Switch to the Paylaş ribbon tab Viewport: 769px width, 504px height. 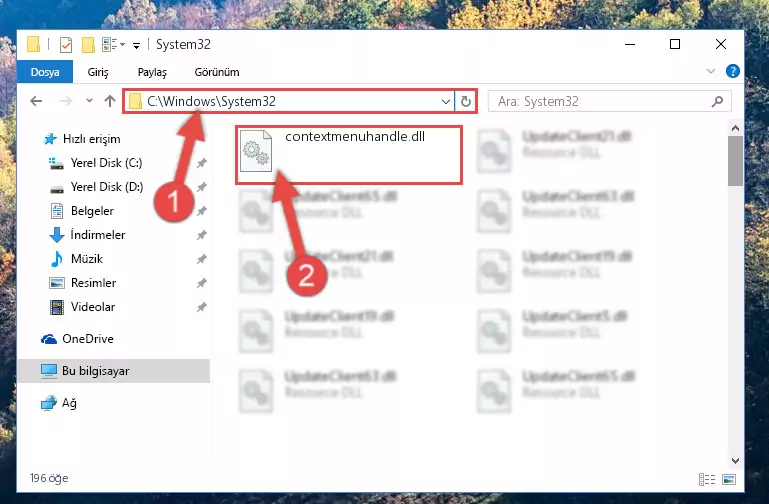pos(152,72)
